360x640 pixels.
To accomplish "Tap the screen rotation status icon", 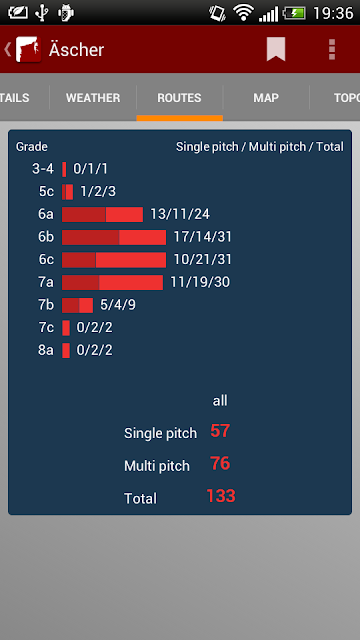I will [218, 13].
